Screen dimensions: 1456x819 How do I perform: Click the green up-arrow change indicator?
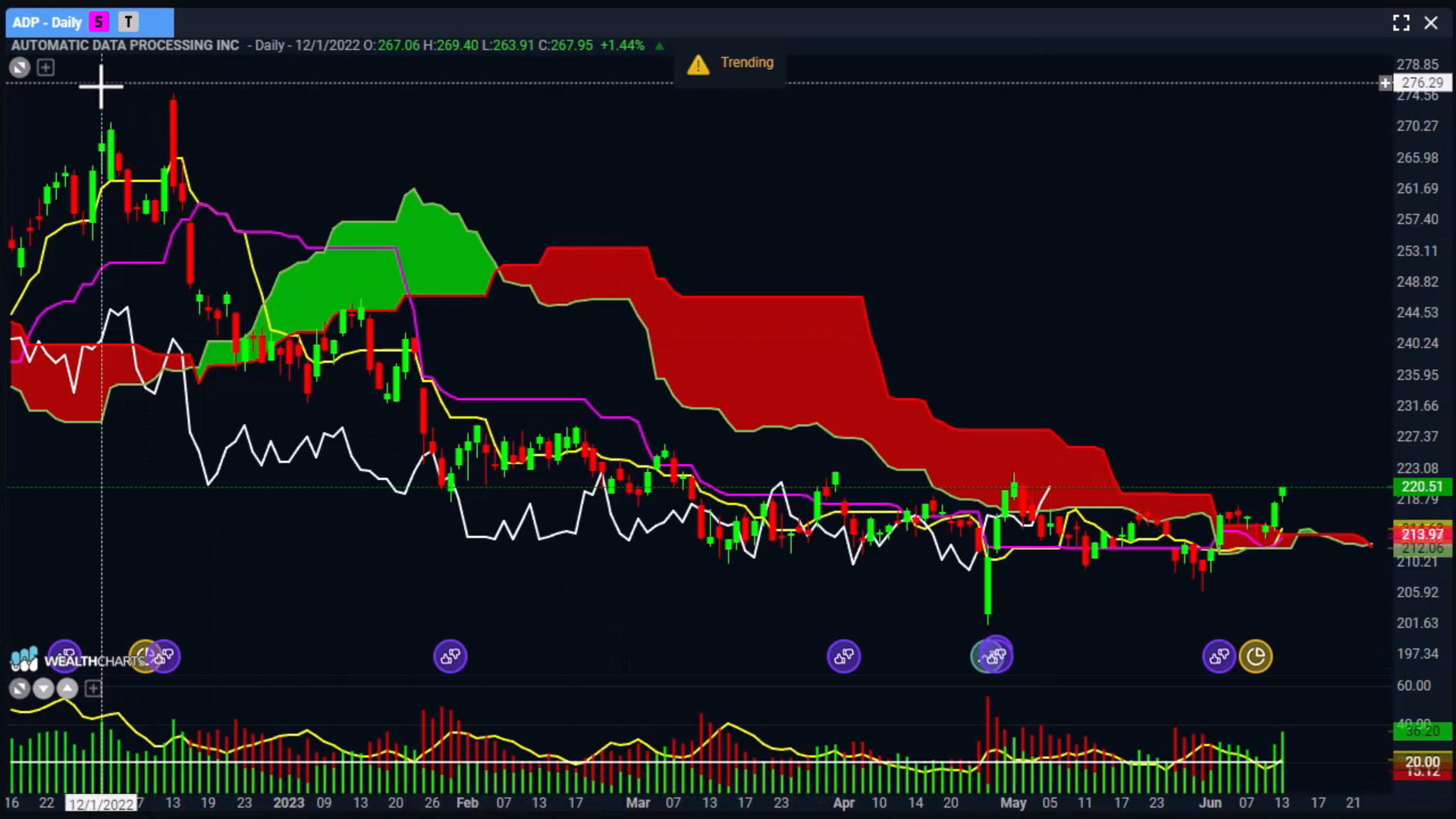[x=659, y=46]
